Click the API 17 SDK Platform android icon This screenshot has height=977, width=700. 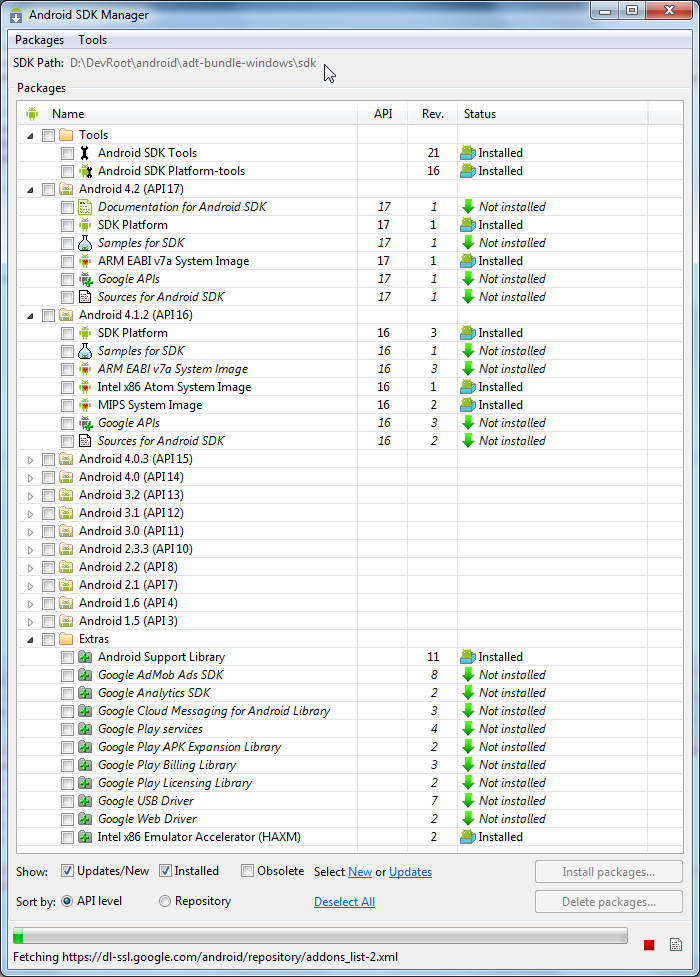pos(85,225)
